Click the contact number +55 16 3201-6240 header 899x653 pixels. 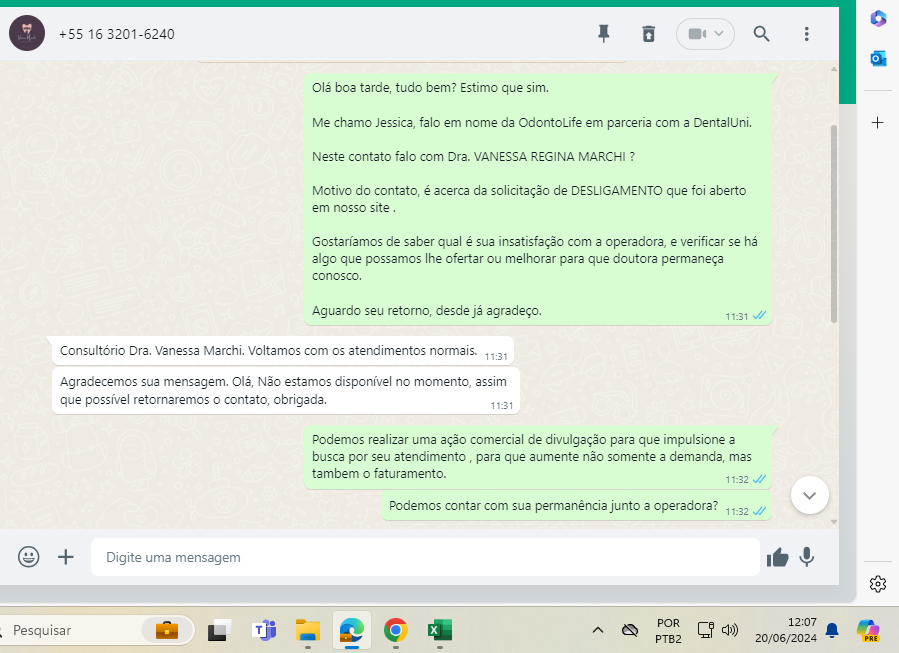coord(116,34)
